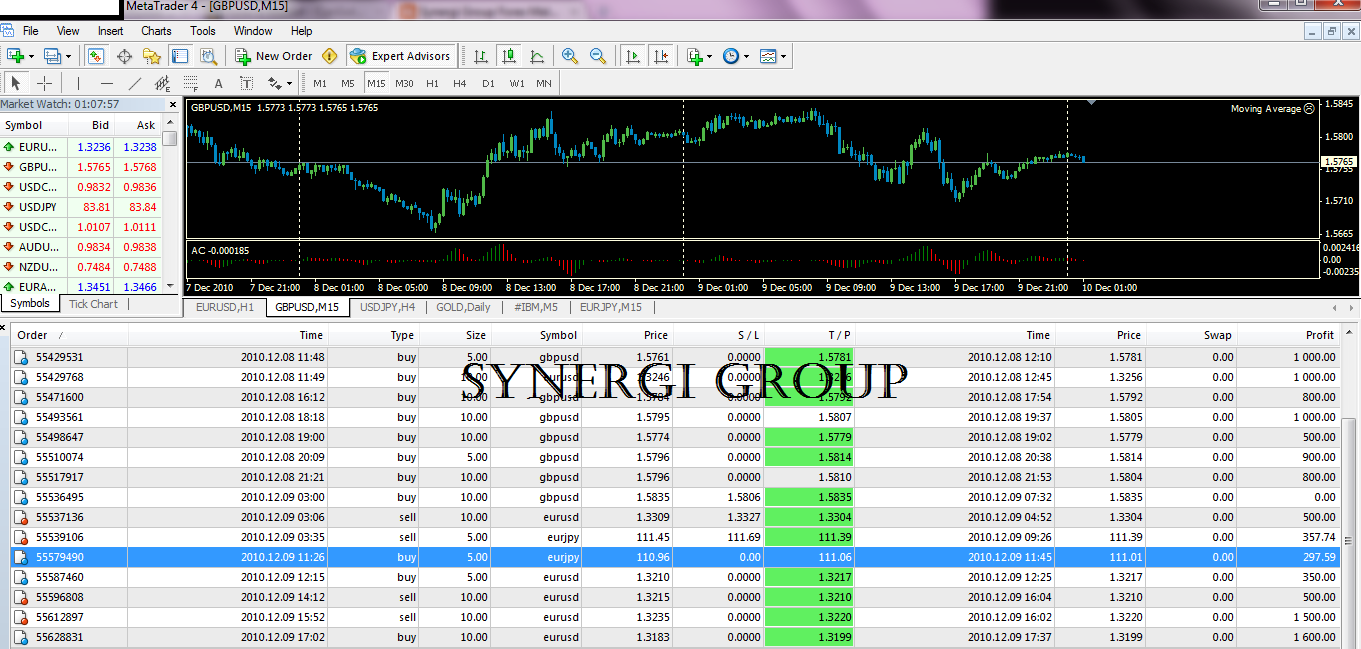This screenshot has height=649, width=1361.
Task: Click the chart shift triangle marker
Action: [1091, 102]
